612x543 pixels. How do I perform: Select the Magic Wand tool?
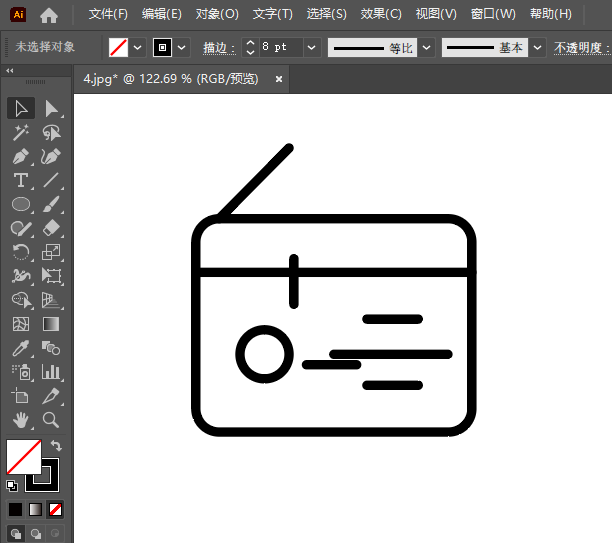[21, 133]
